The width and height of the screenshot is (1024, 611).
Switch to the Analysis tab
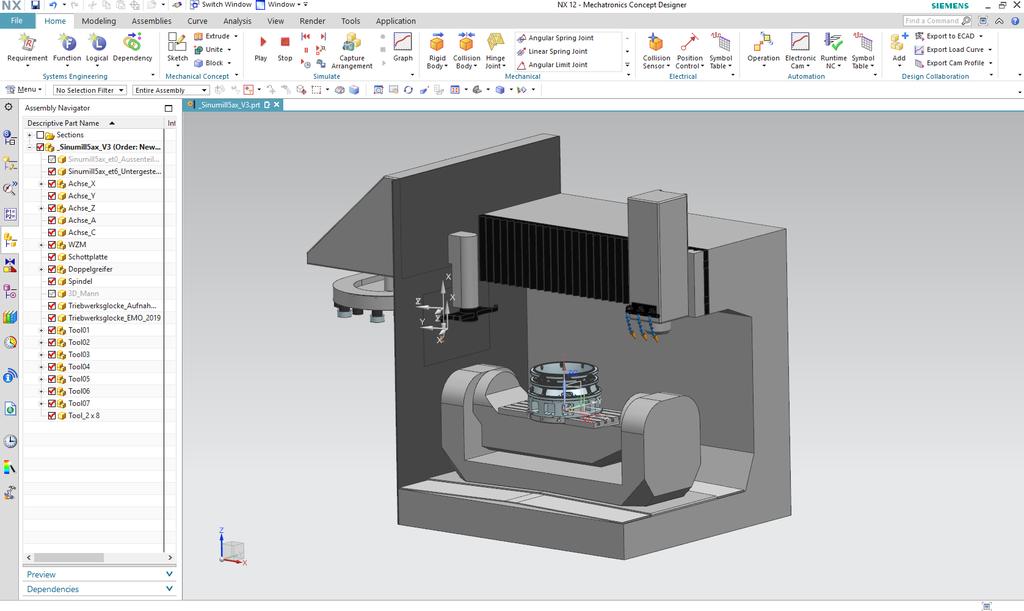pos(237,21)
